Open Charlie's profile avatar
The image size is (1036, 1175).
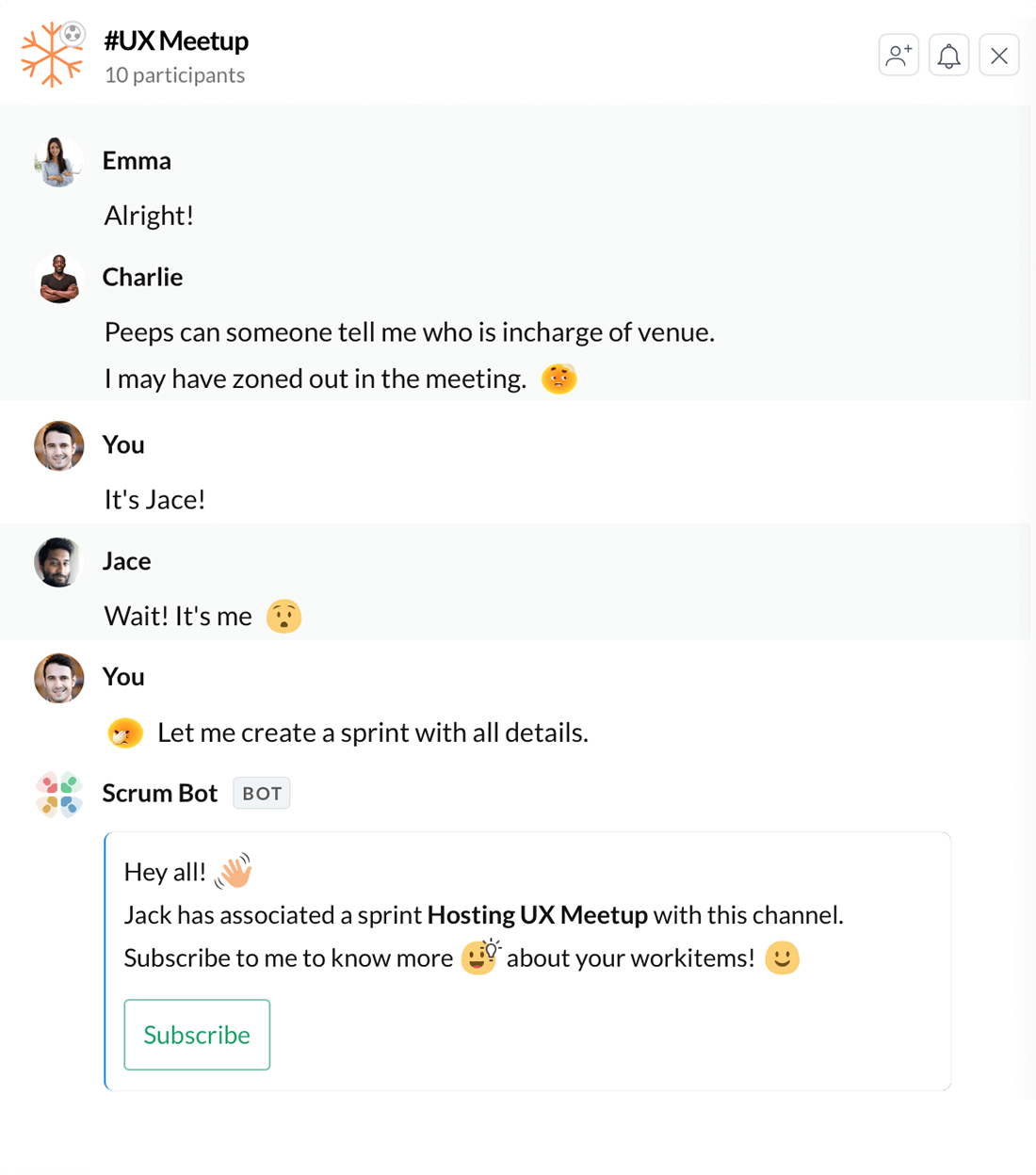(x=58, y=279)
